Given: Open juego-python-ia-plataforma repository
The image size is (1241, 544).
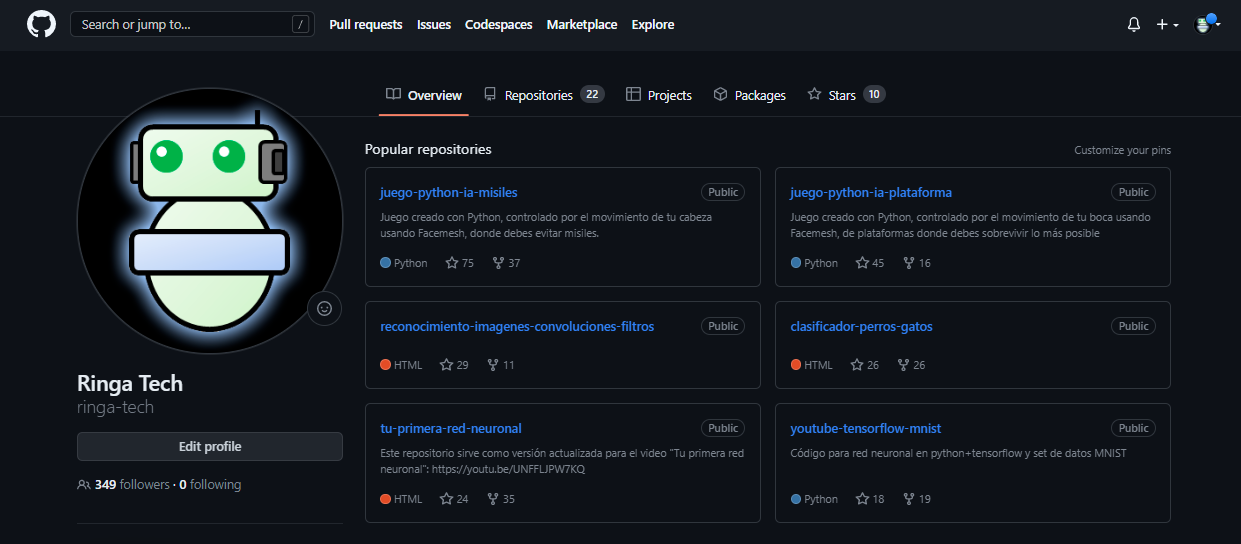Looking at the screenshot, I should tap(871, 192).
